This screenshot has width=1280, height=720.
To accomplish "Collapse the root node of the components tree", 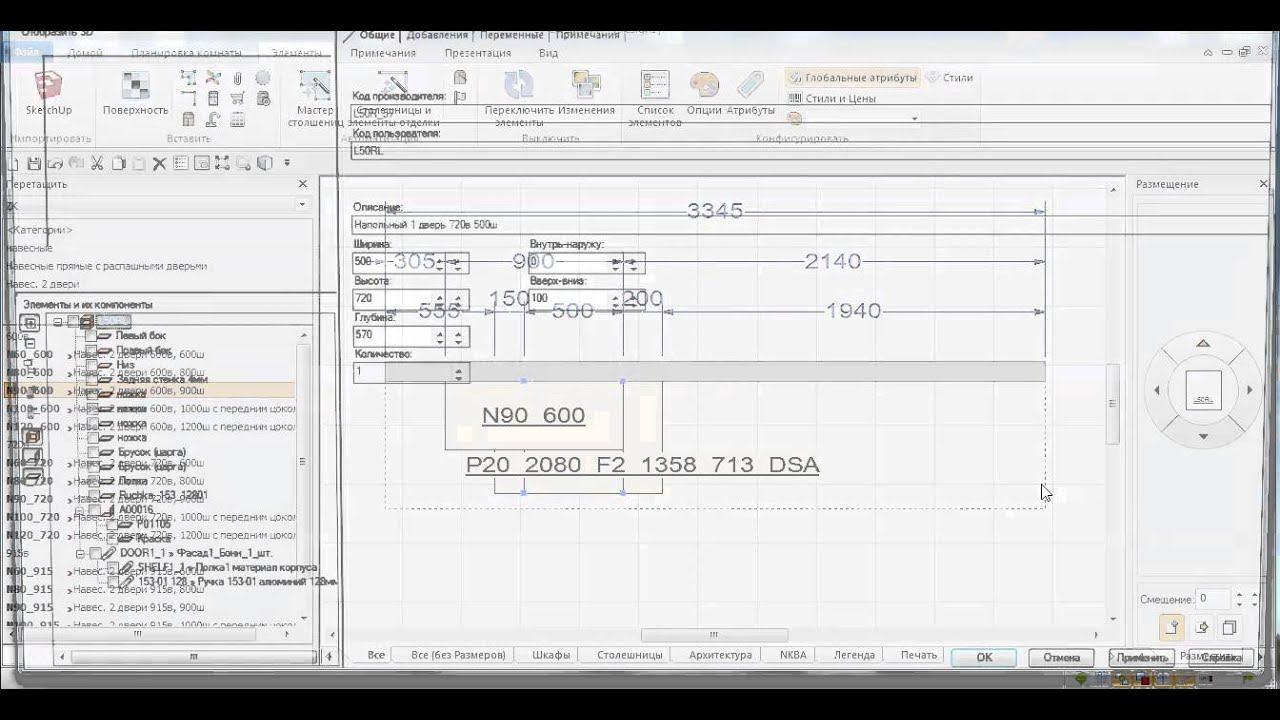I will (x=57, y=322).
